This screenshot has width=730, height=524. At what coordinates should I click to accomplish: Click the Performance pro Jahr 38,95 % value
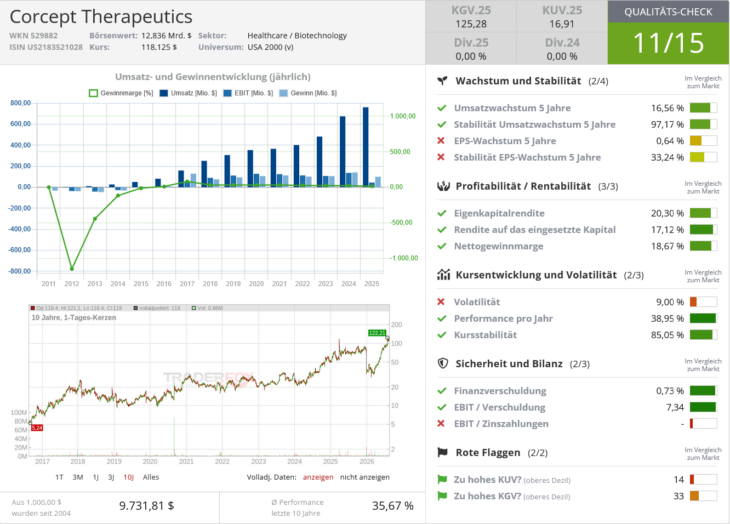point(667,318)
